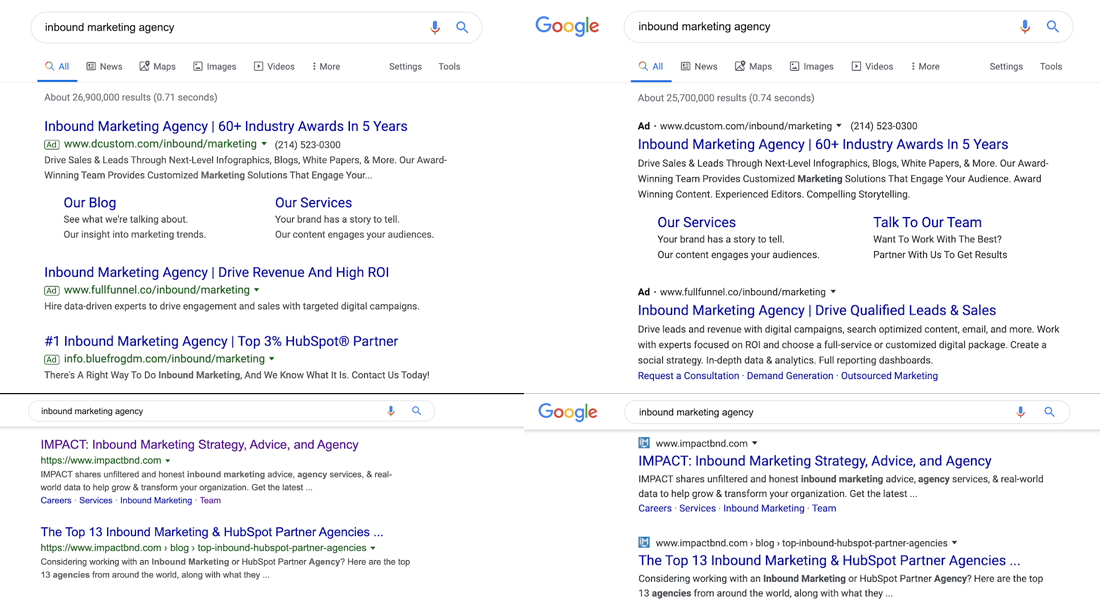Image resolution: width=1100 pixels, height=600 pixels.
Task: Click Careers sitelink in the lower-left result
Action: point(56,500)
